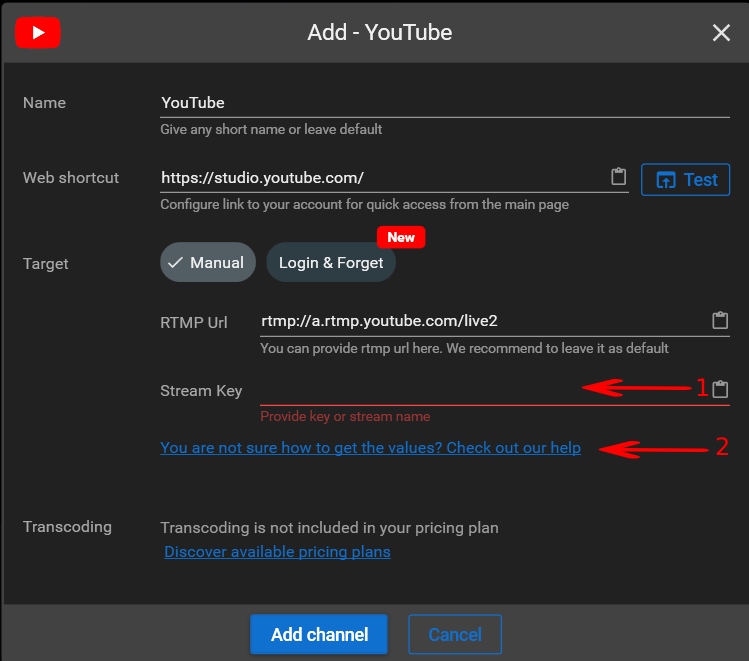The width and height of the screenshot is (749, 661).
Task: Click the Add - YouTube dialog title
Action: tap(379, 33)
